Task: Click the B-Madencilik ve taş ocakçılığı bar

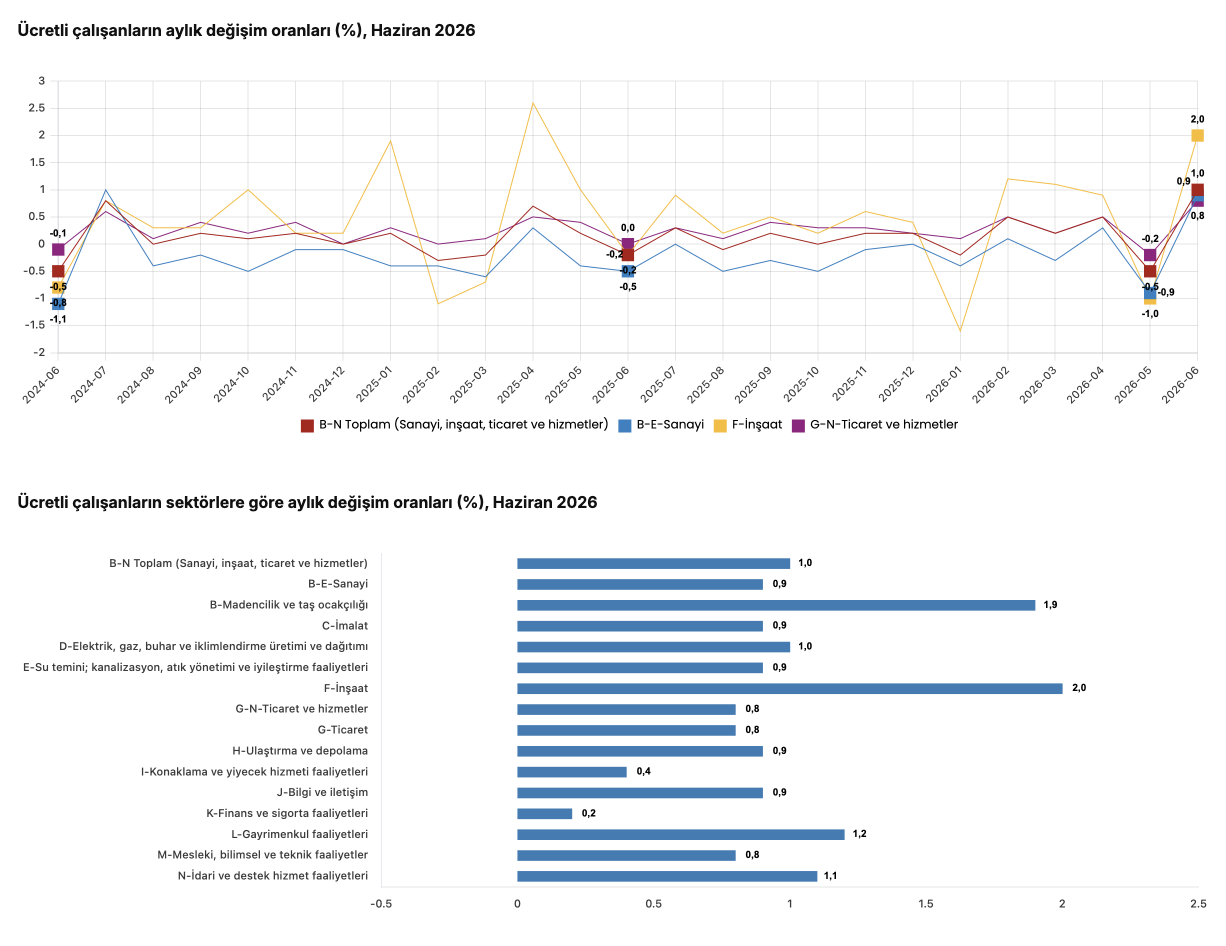Action: tap(776, 605)
